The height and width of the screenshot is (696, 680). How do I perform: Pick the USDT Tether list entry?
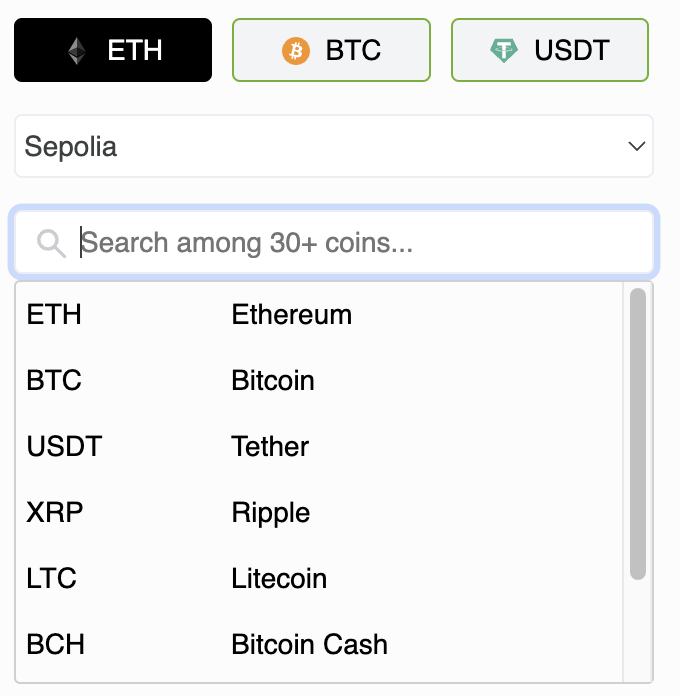tap(319, 446)
